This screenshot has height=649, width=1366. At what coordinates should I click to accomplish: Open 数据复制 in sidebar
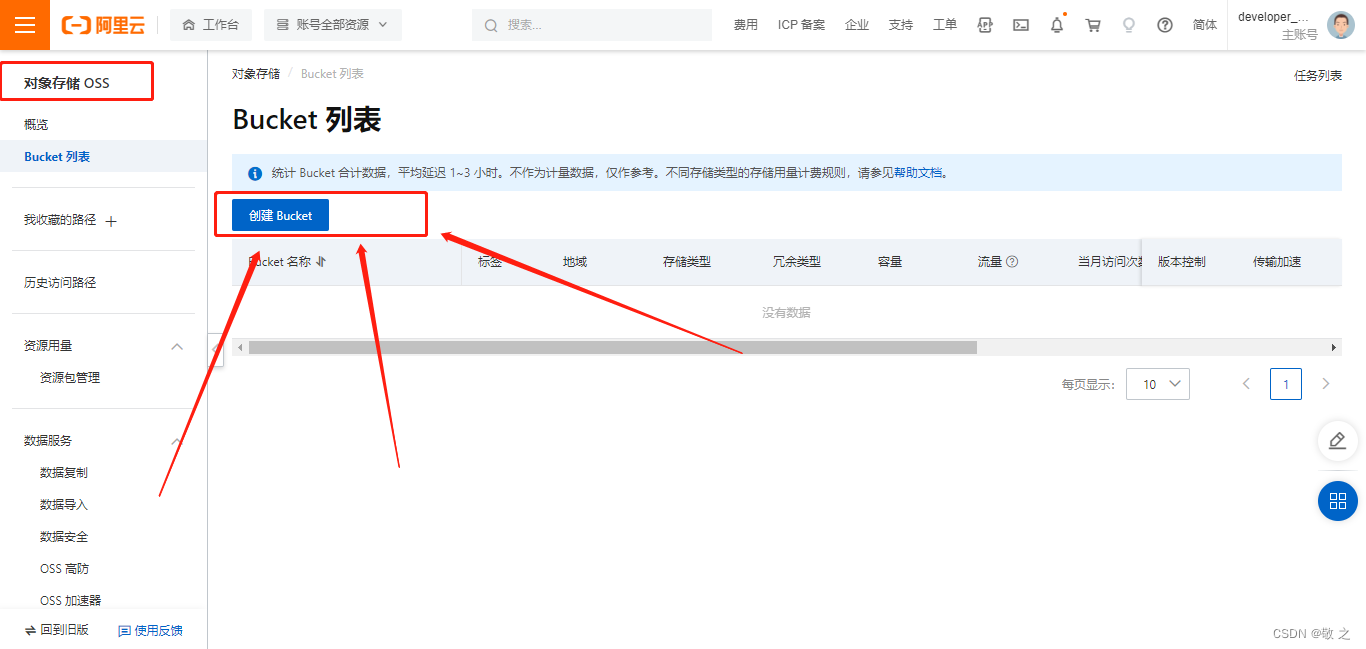pyautogui.click(x=64, y=473)
